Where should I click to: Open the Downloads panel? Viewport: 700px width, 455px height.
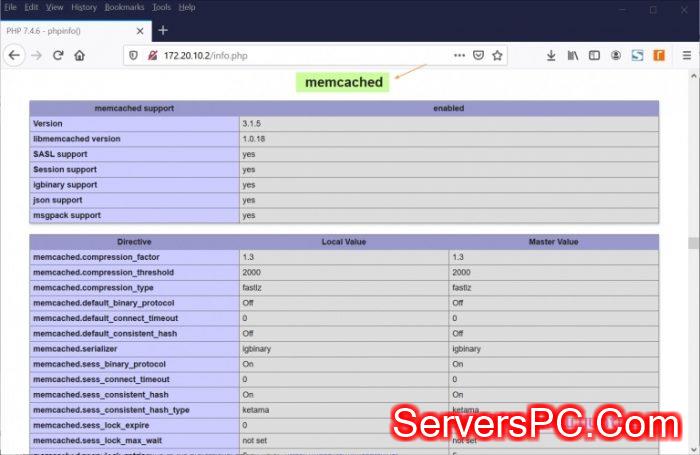551,55
